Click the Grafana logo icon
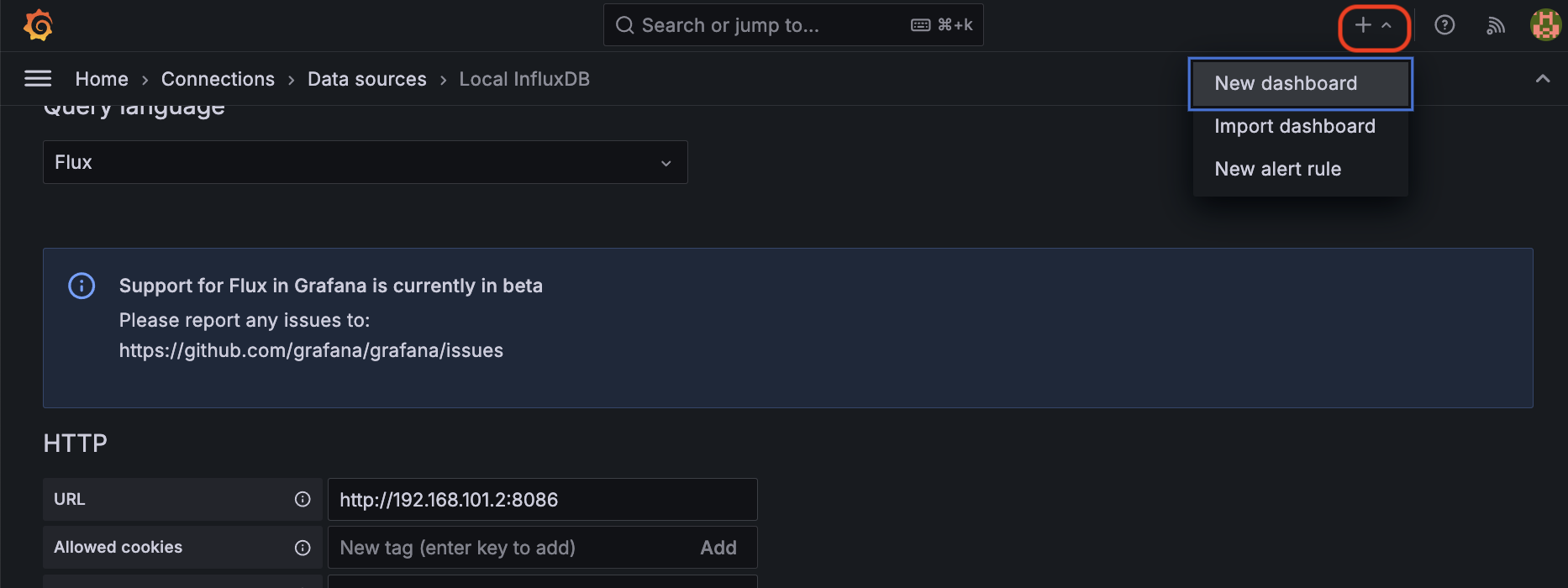 [x=38, y=25]
